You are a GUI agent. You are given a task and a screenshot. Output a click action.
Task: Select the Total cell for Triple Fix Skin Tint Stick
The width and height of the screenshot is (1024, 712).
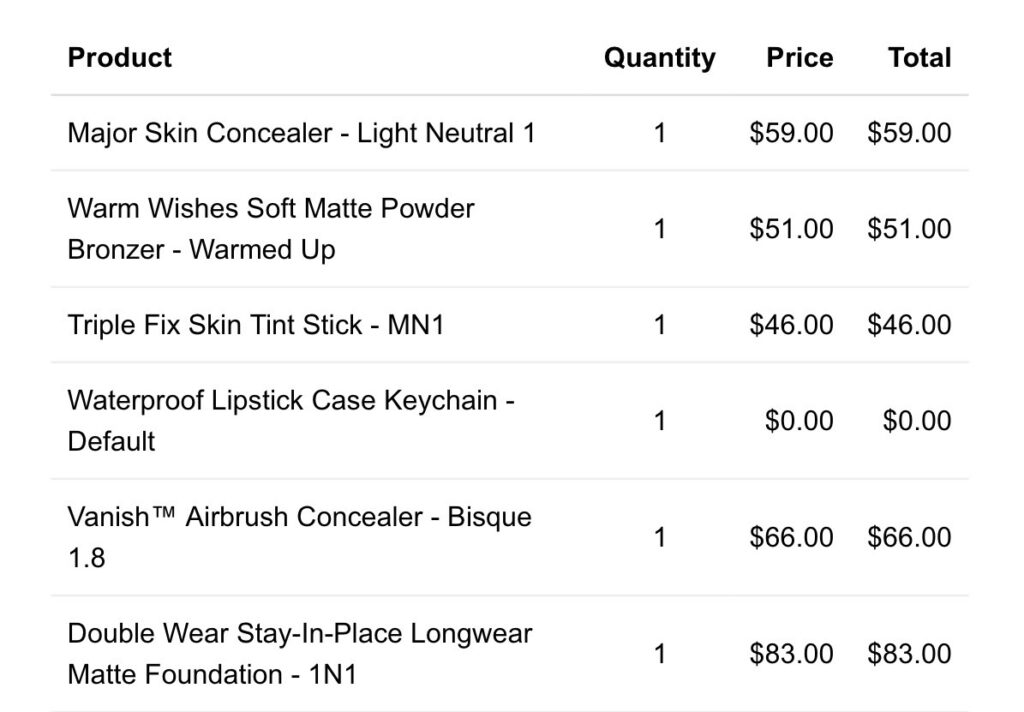tap(909, 325)
